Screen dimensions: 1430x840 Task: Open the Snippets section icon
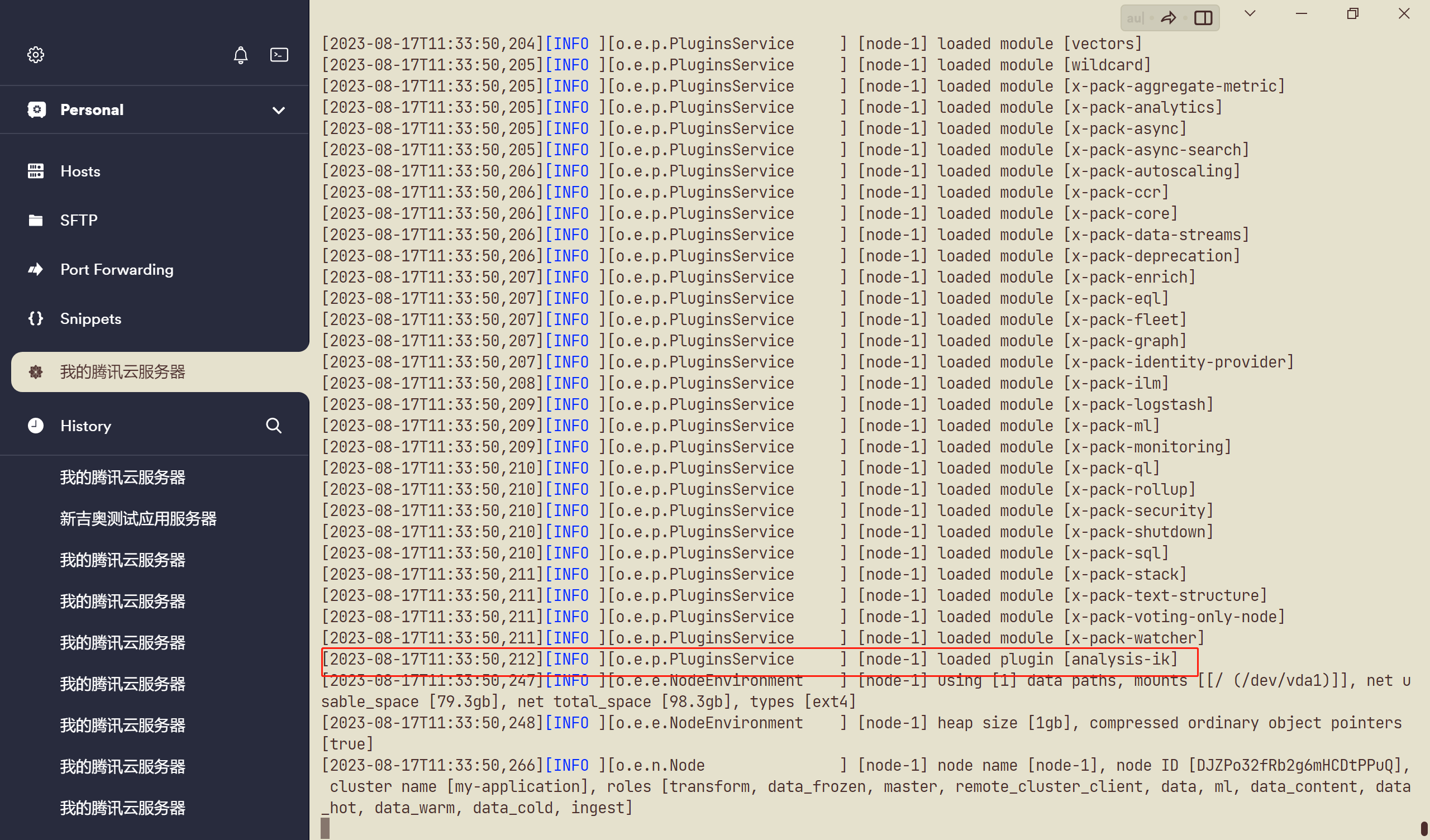click(x=36, y=318)
